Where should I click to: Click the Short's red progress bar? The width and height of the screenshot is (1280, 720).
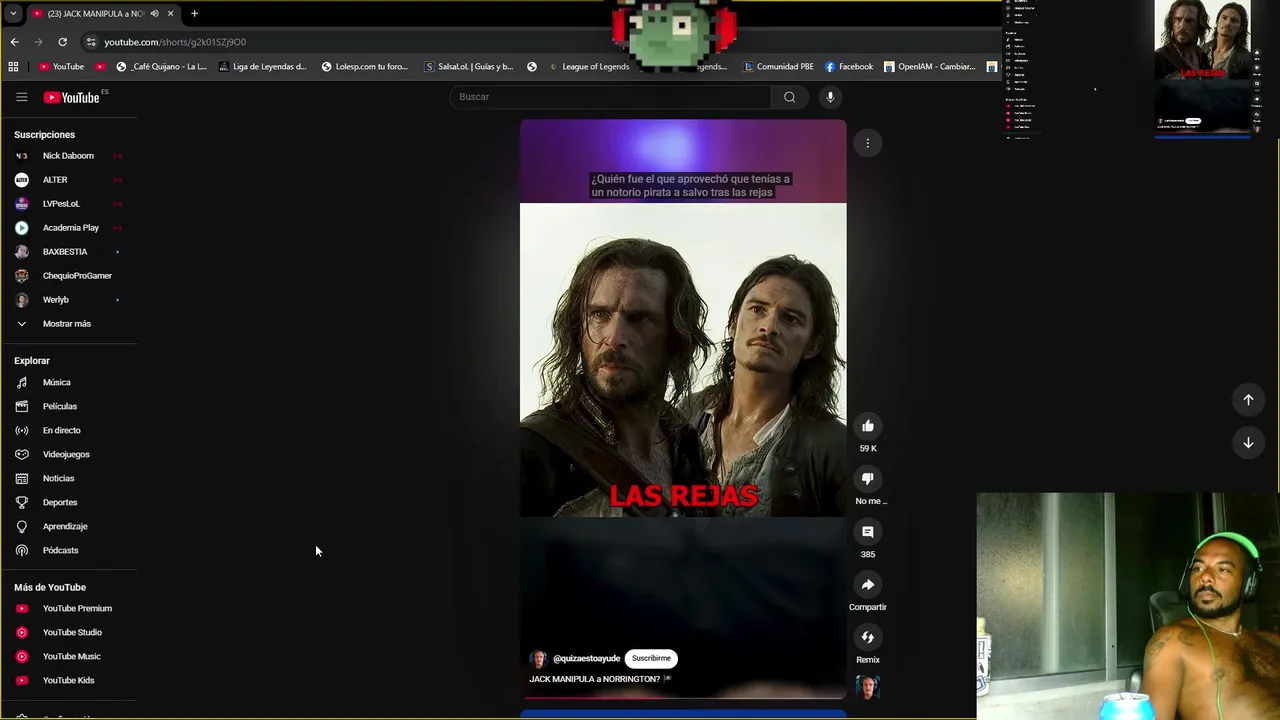coord(683,697)
